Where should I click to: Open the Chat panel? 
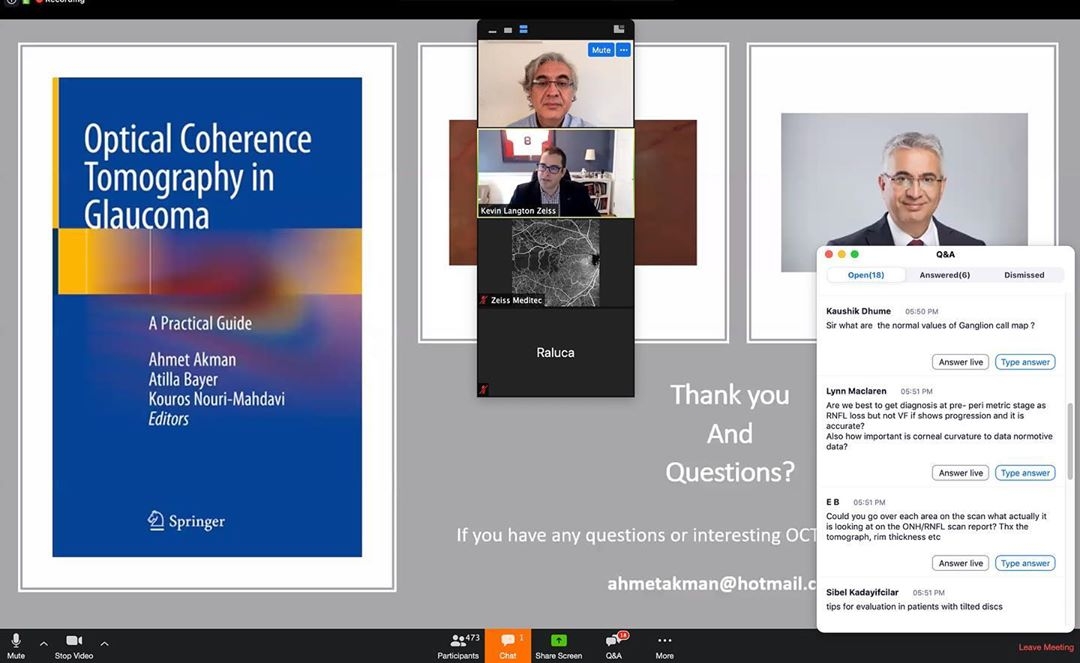(x=508, y=646)
